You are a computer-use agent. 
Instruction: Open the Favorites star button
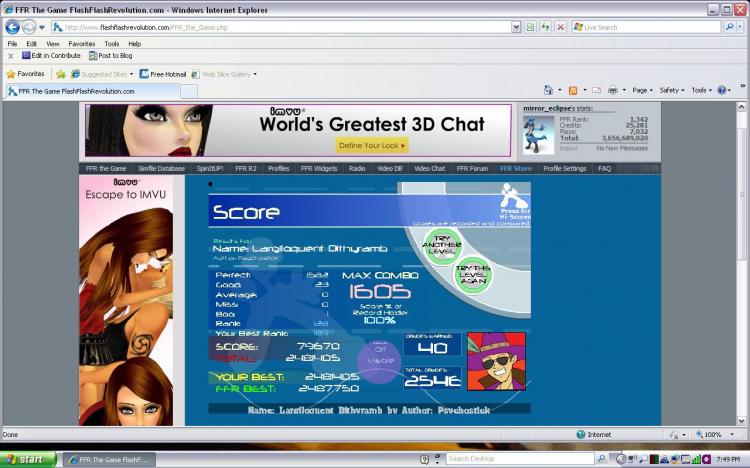[x=26, y=74]
